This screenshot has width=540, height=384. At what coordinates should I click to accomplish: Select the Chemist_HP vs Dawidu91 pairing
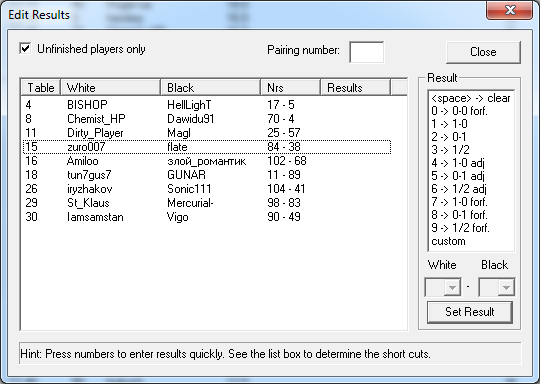click(x=207, y=119)
